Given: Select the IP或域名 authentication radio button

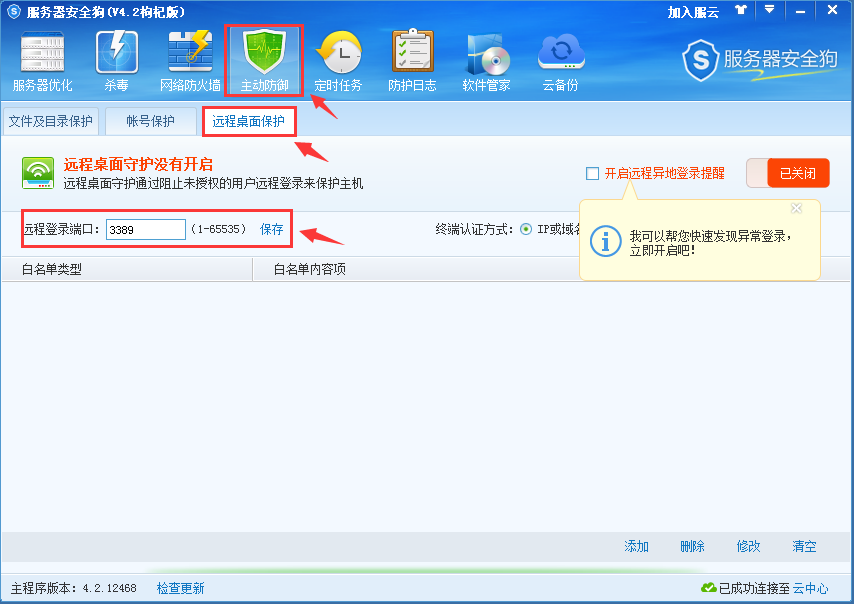Looking at the screenshot, I should coord(526,229).
